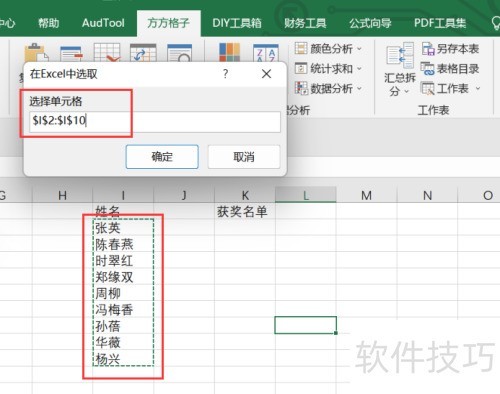Viewport: 500px width, 394px height.
Task: Click the 另存本表 save icon
Action: click(428, 49)
